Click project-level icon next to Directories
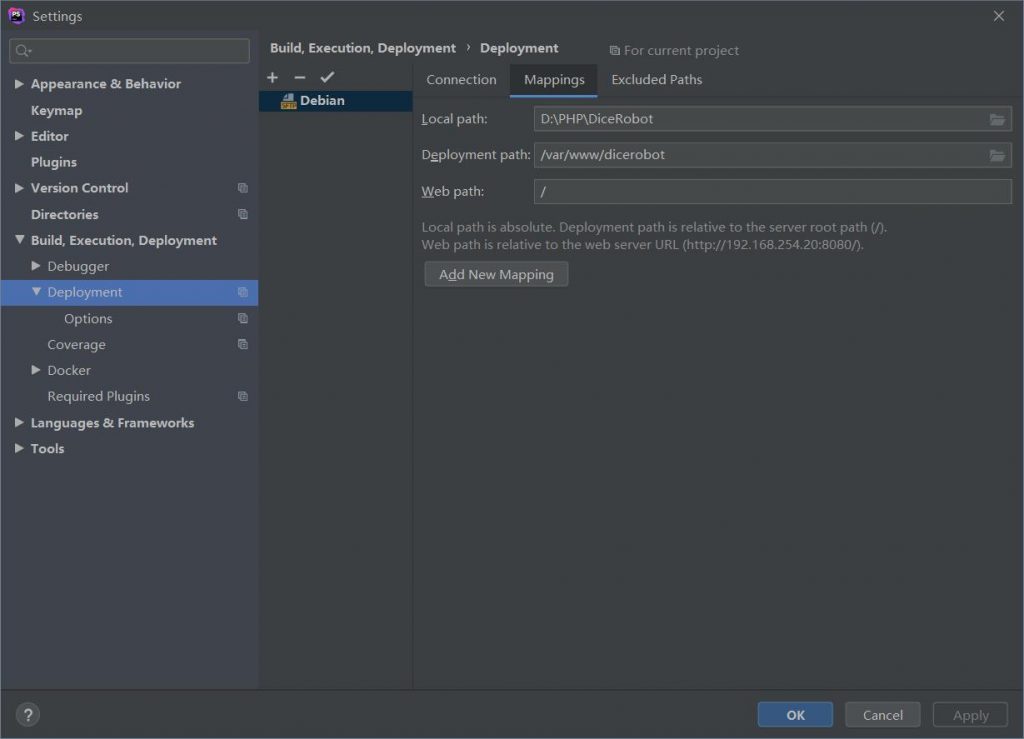This screenshot has height=739, width=1024. [243, 214]
